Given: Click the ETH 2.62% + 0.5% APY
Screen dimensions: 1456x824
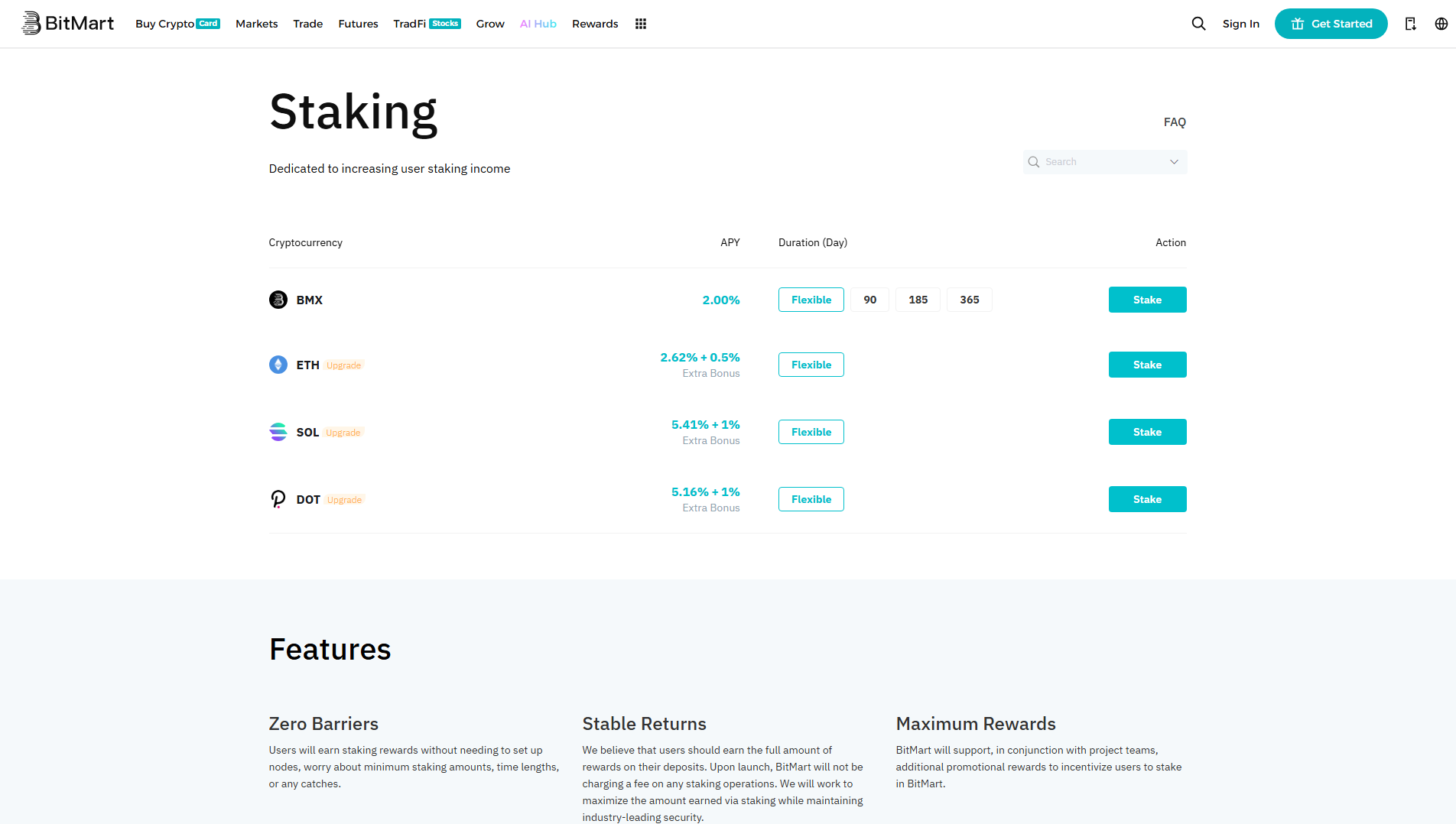Looking at the screenshot, I should (x=700, y=357).
